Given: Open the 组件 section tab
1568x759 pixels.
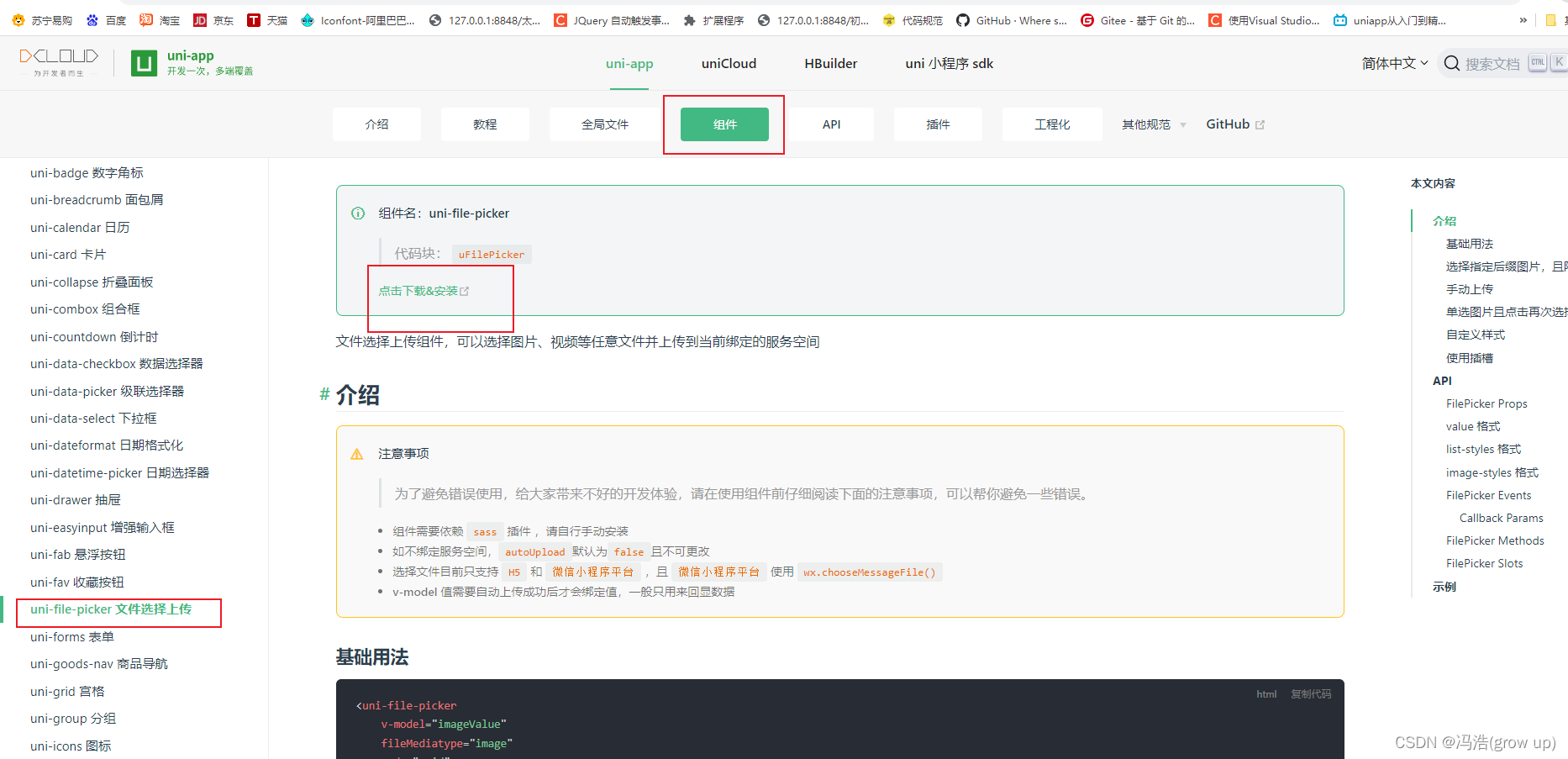Looking at the screenshot, I should coord(724,124).
